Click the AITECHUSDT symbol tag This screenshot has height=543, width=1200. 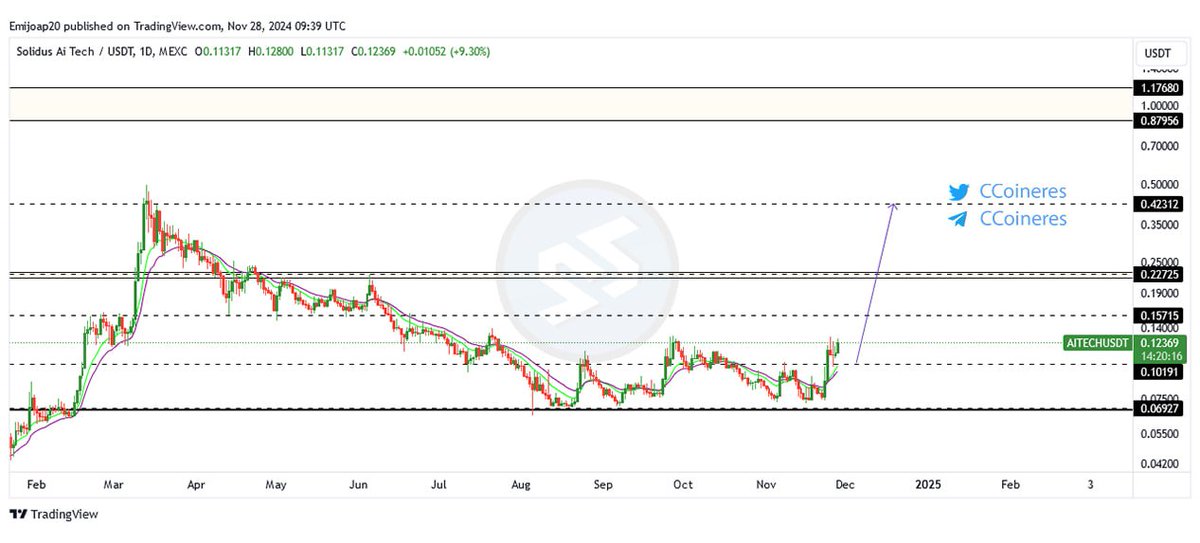tap(1097, 343)
